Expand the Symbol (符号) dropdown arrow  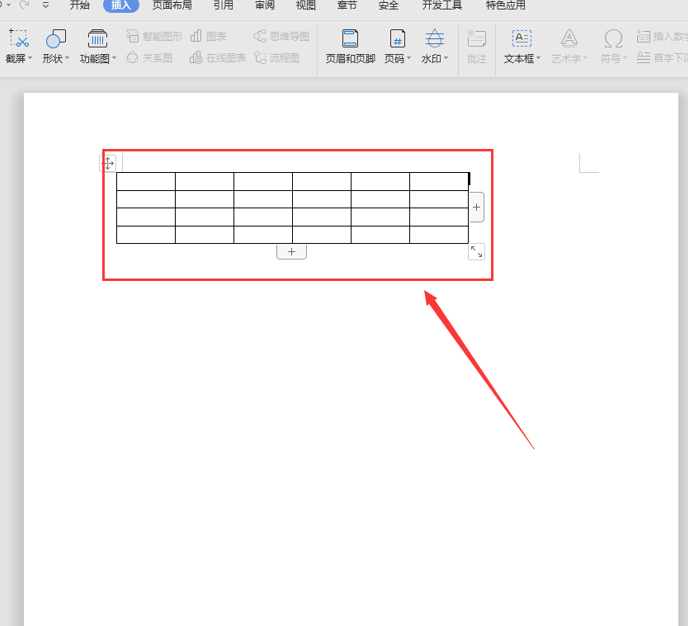(625, 58)
